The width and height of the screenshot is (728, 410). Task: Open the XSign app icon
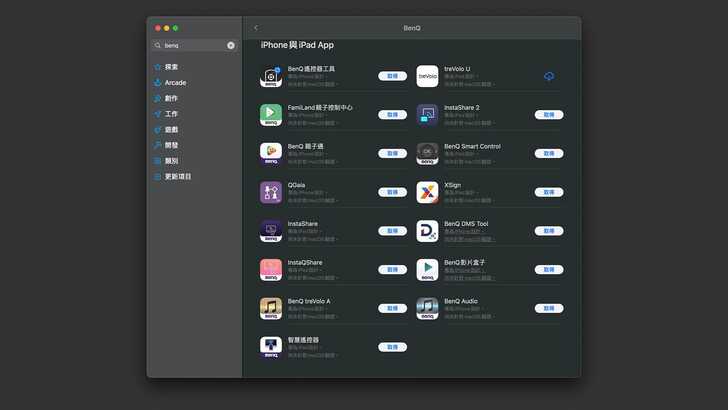(427, 192)
